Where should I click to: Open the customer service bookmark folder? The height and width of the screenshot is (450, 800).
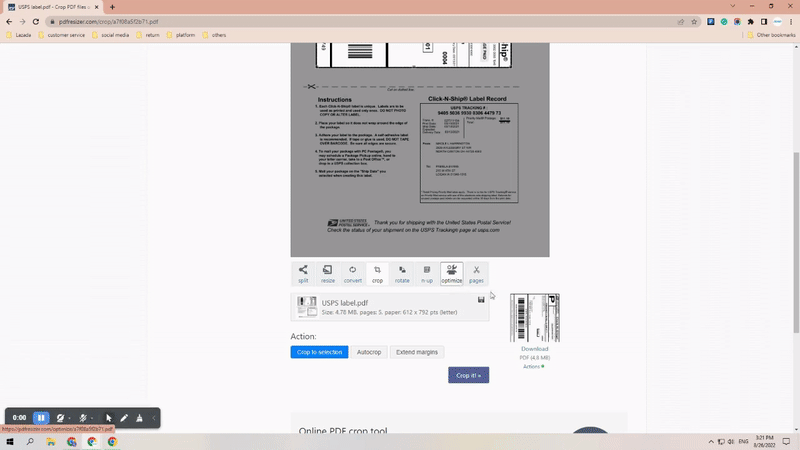tap(62, 35)
